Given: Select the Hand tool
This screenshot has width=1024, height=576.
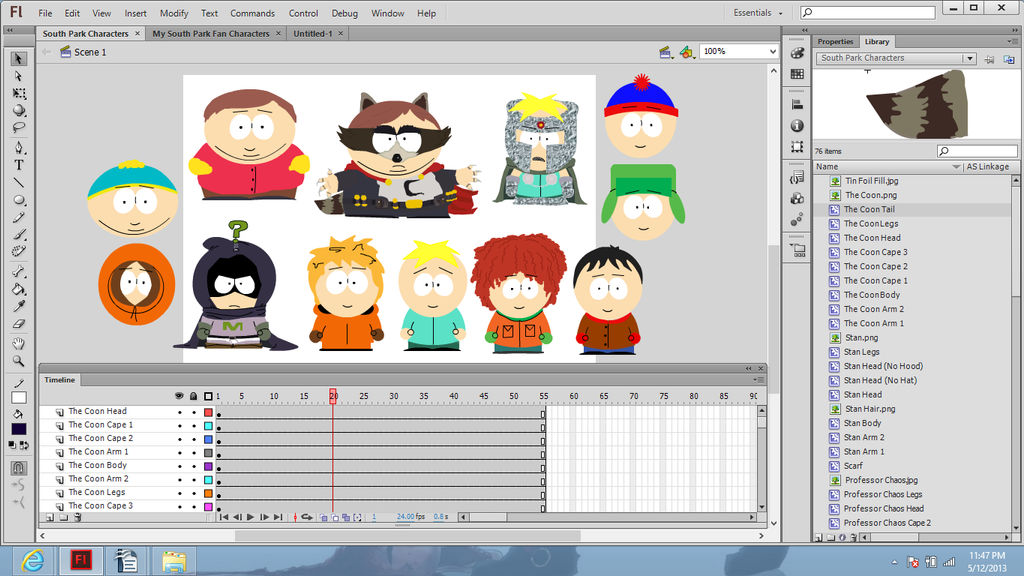Looking at the screenshot, I should coord(19,344).
